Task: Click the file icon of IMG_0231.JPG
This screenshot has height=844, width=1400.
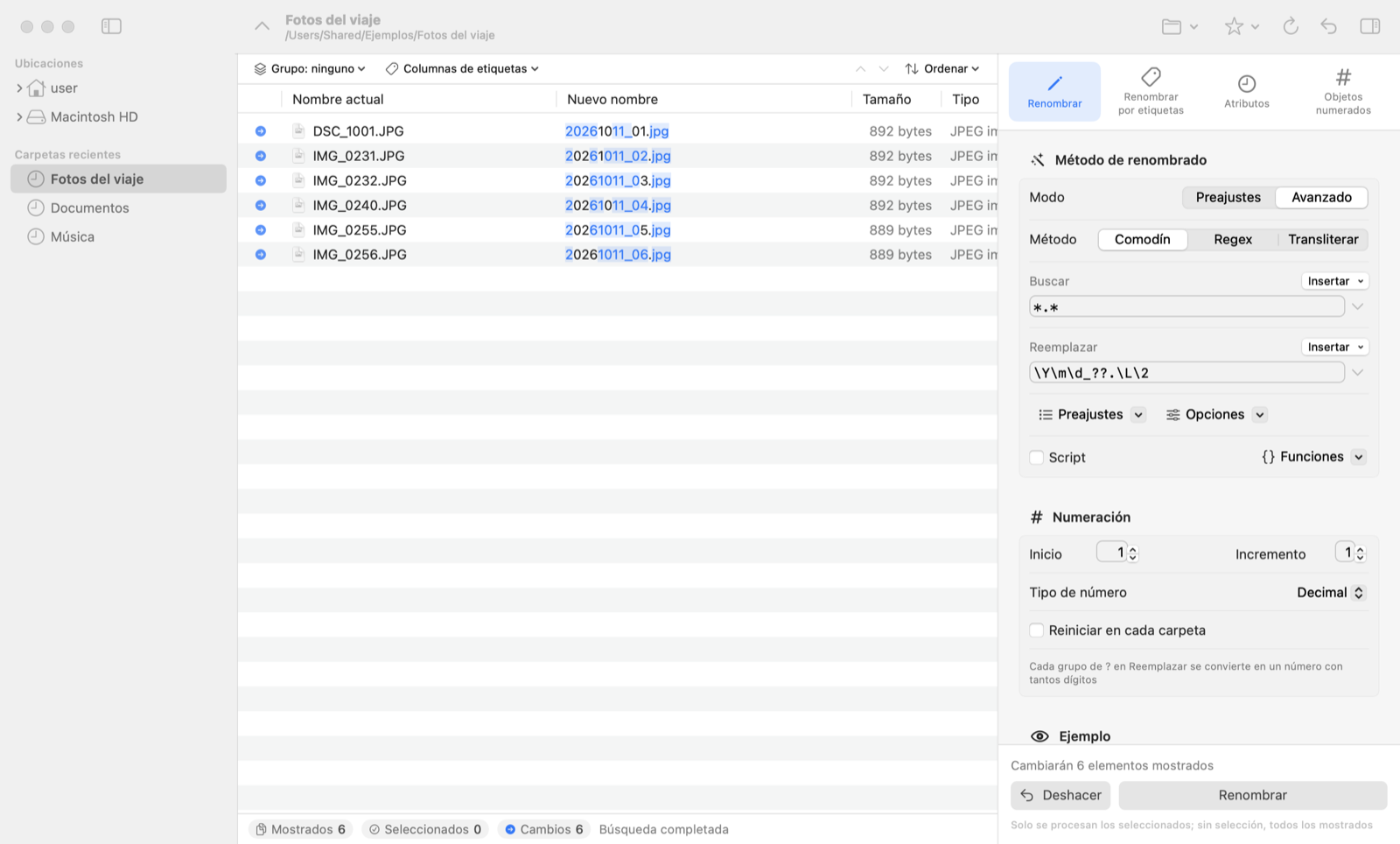Action: (298, 156)
